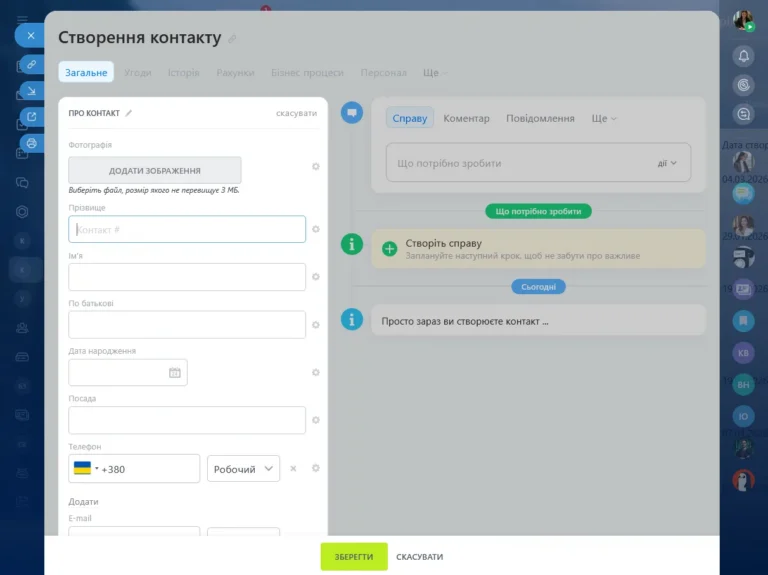Viewport: 768px width, 575px height.
Task: Open the Ukraine flag country code selector
Action: [85, 469]
